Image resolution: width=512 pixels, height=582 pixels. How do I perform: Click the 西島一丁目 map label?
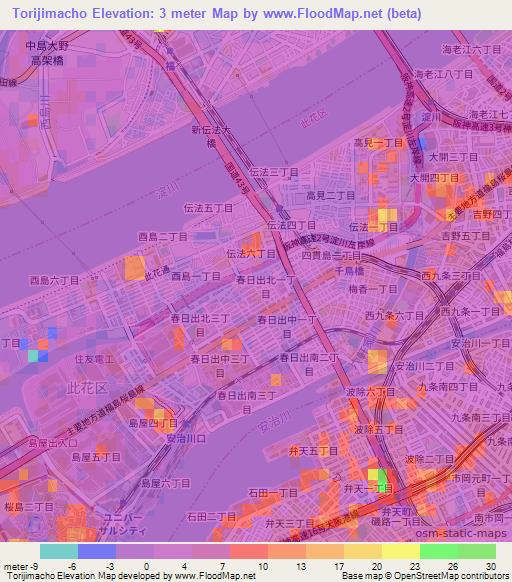click(196, 277)
